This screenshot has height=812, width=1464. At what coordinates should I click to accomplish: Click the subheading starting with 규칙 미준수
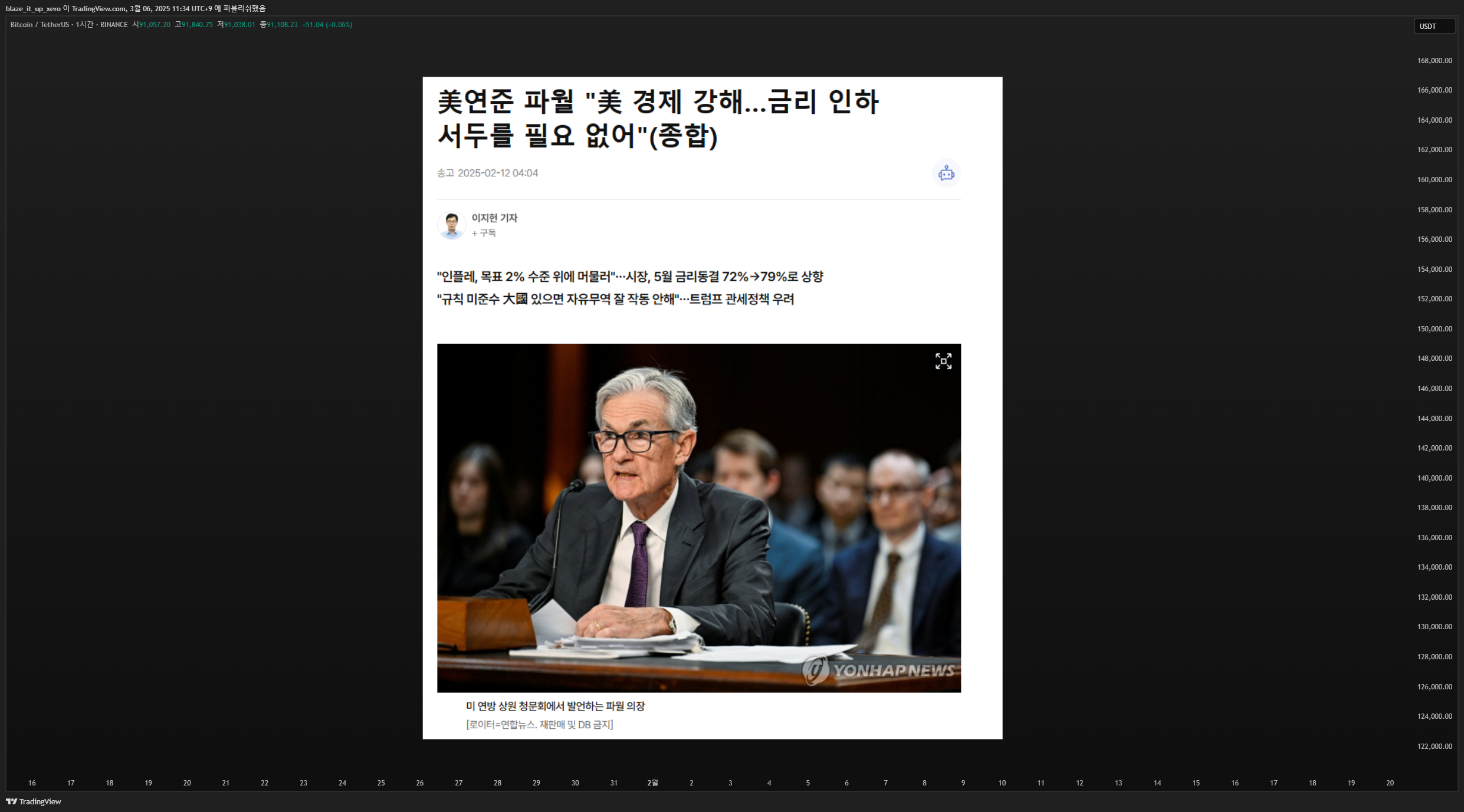(x=615, y=299)
